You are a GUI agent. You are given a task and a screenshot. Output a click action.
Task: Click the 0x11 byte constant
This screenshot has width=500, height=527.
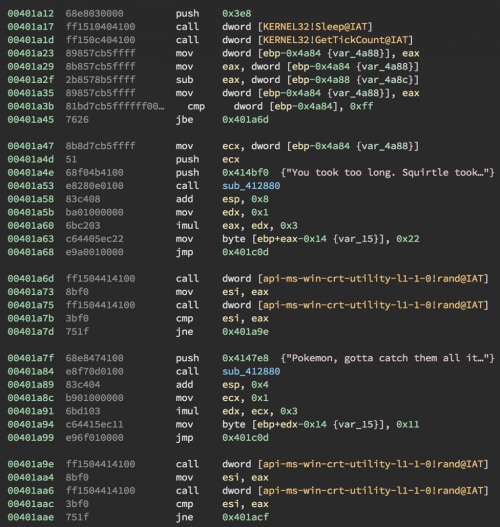(x=408, y=424)
